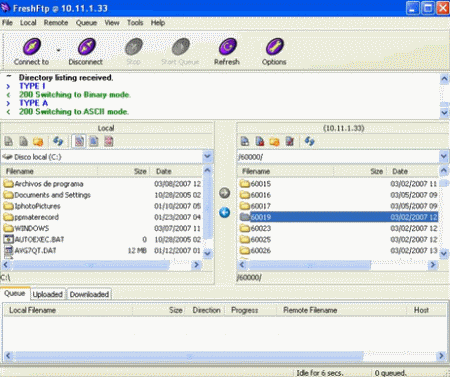The image size is (450, 377).
Task: Open the Tools menu
Action: [135, 23]
